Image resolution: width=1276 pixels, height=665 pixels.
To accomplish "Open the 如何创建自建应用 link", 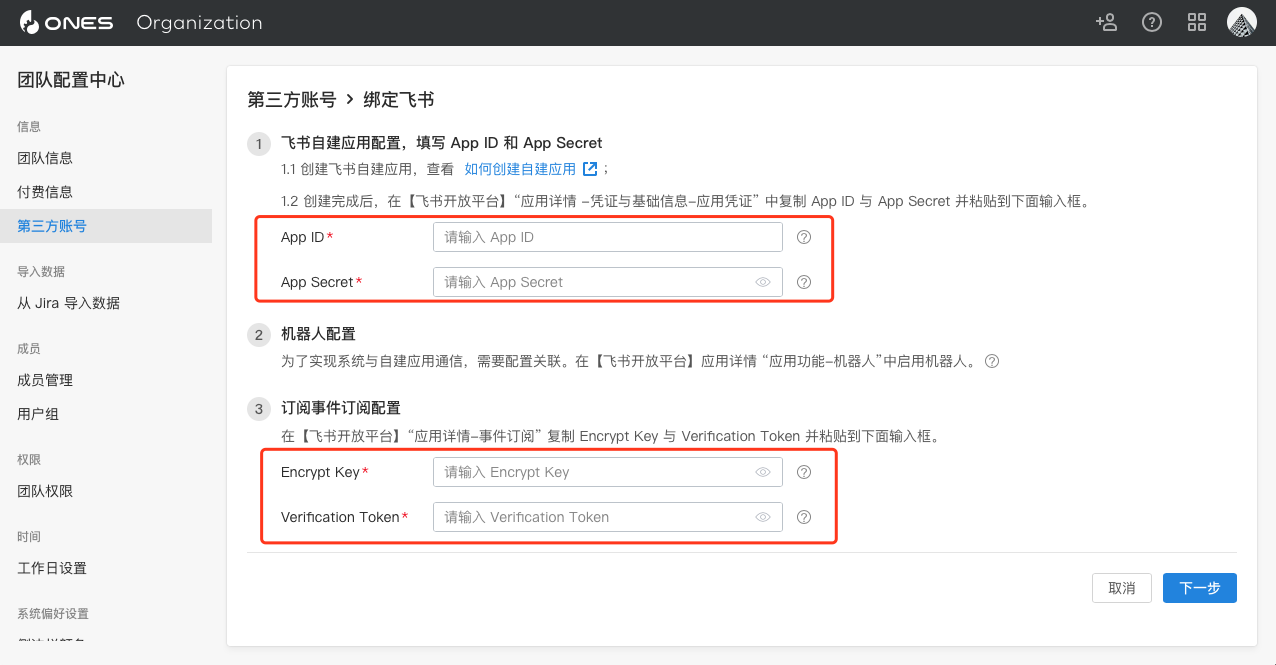I will pos(520,169).
